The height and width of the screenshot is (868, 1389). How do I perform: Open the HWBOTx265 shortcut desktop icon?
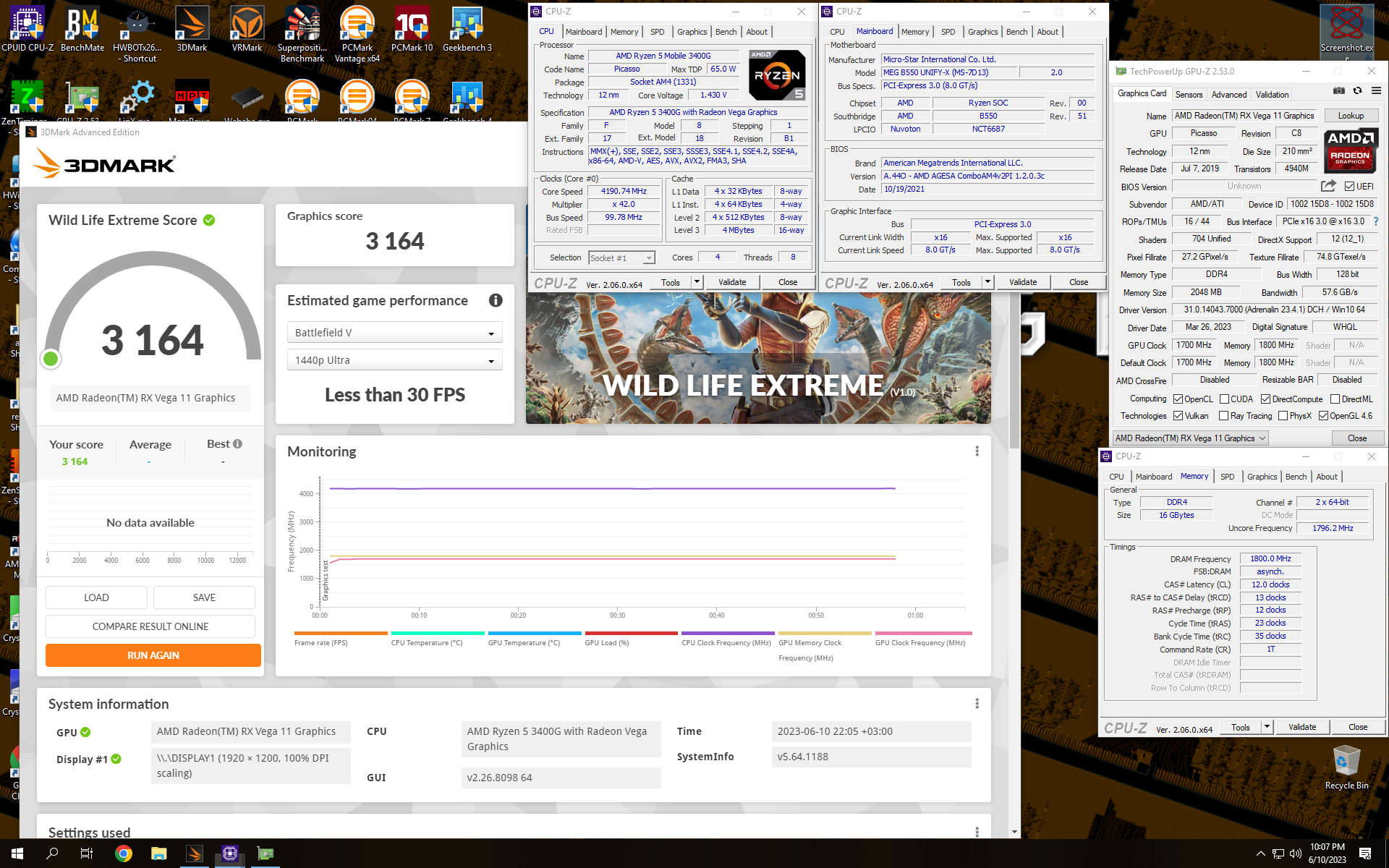coord(137,34)
